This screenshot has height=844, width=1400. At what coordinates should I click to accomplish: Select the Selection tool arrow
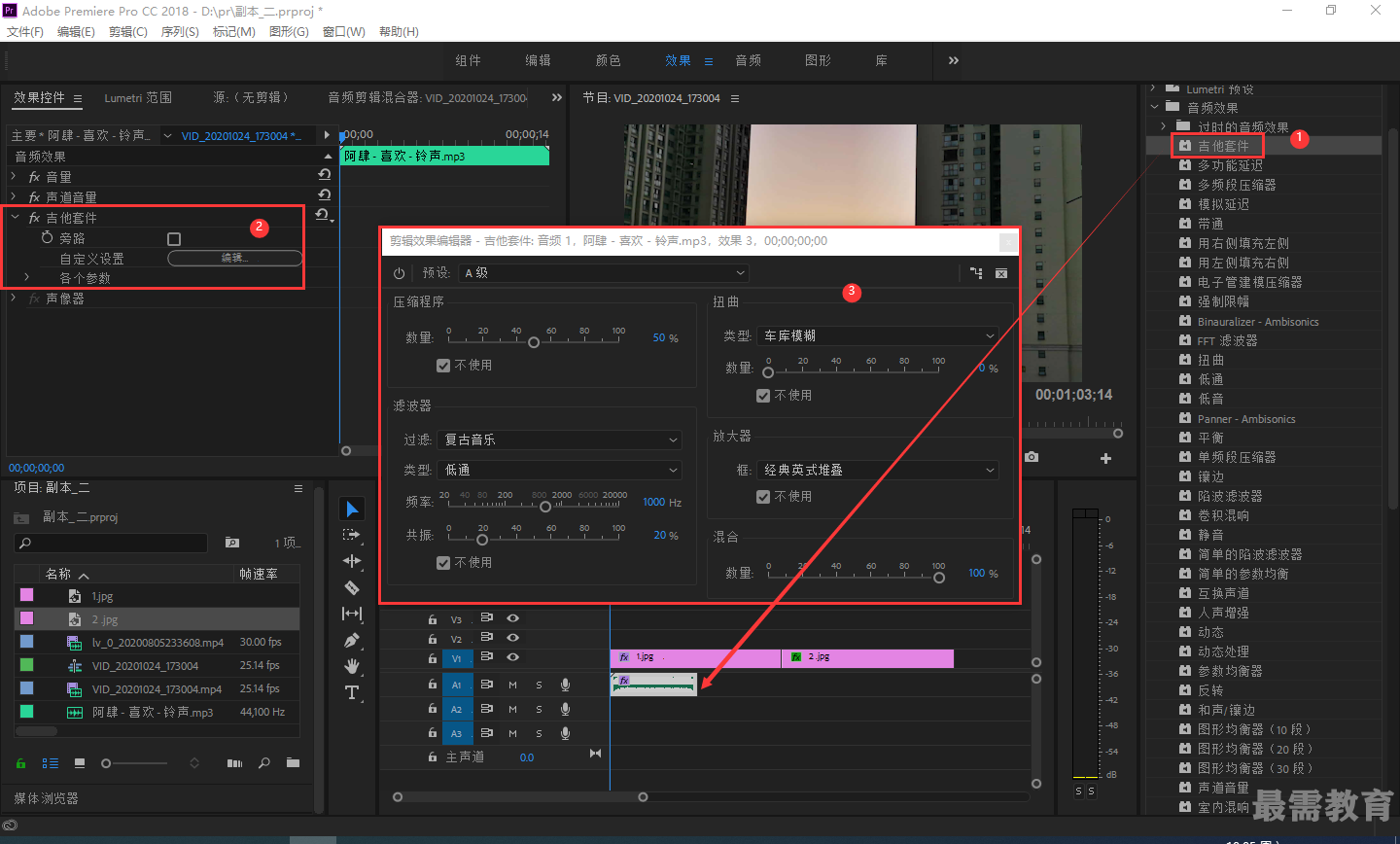(352, 509)
